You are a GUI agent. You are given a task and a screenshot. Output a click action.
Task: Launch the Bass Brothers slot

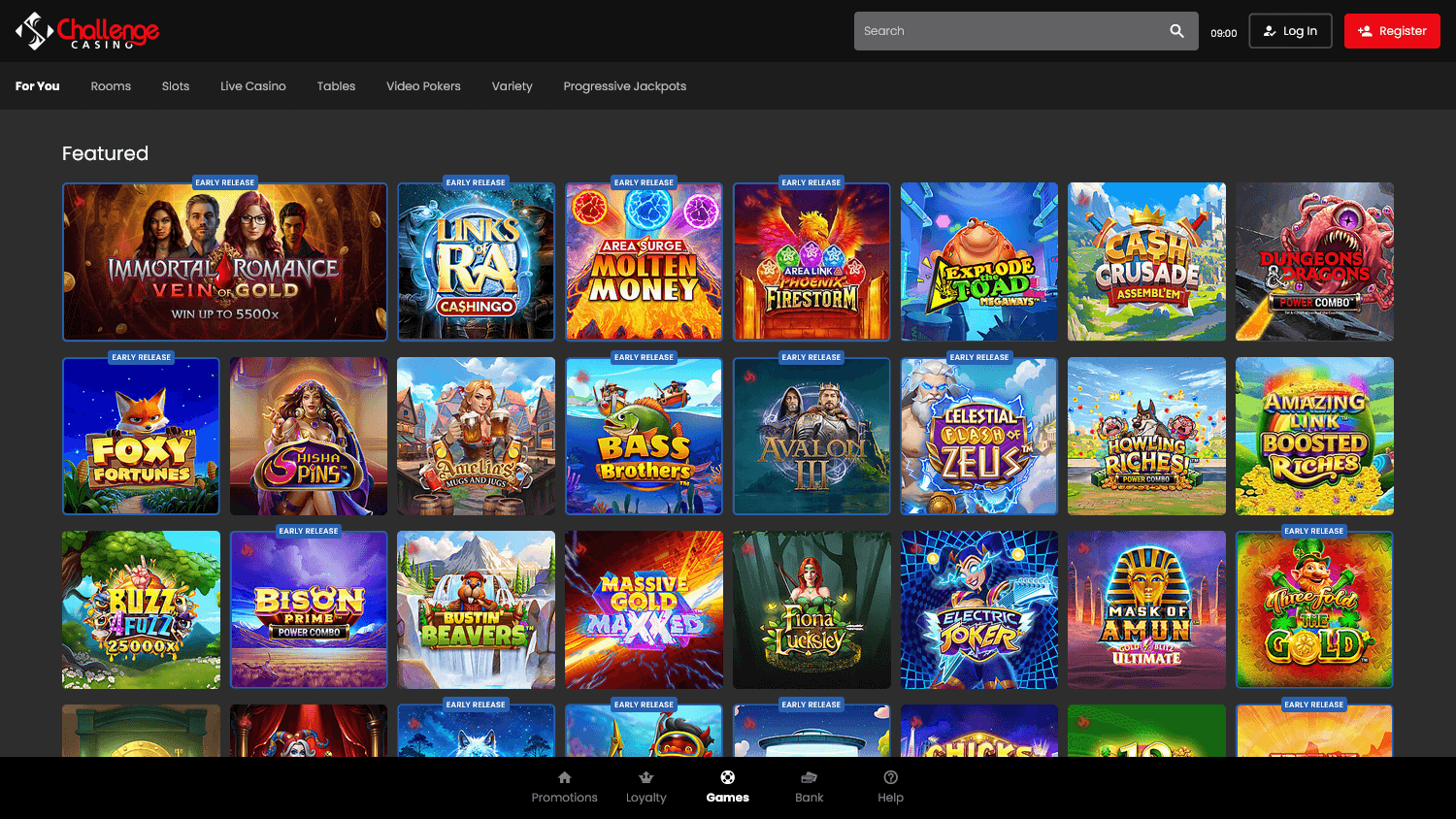pyautogui.click(x=644, y=436)
